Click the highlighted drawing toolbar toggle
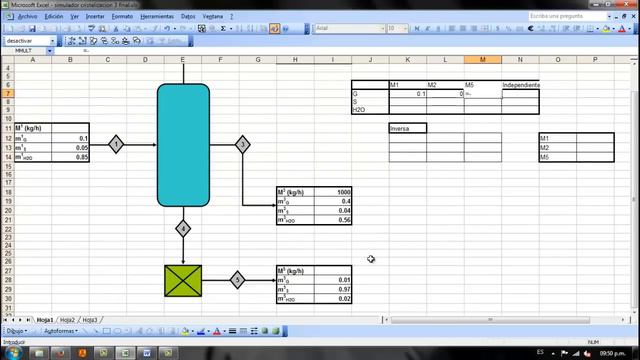This screenshot has width=640, height=360. click(274, 29)
